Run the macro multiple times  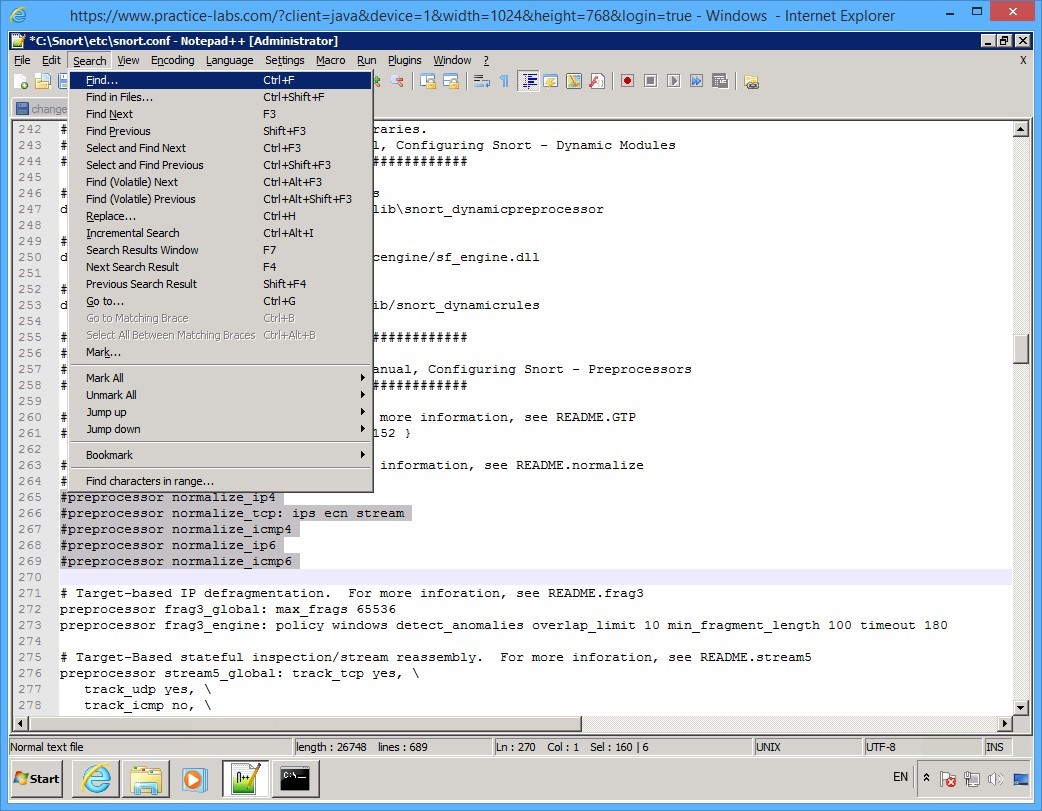696,80
